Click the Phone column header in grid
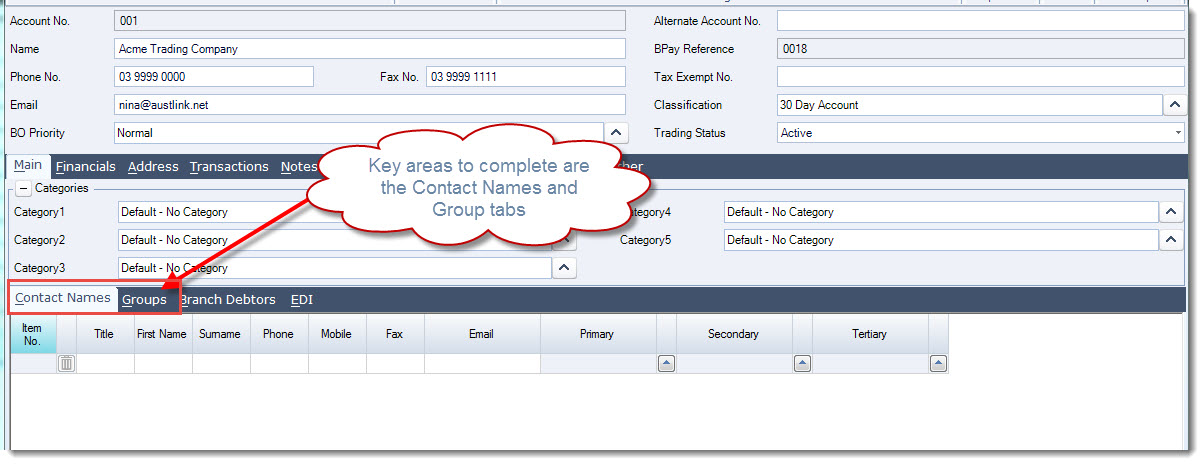Viewport: 1204px width, 465px height. coord(278,334)
